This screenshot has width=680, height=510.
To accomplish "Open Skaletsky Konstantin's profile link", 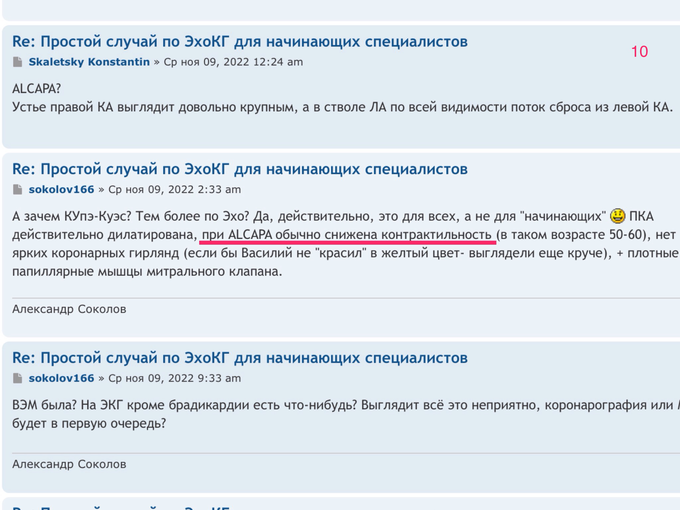I will click(89, 62).
